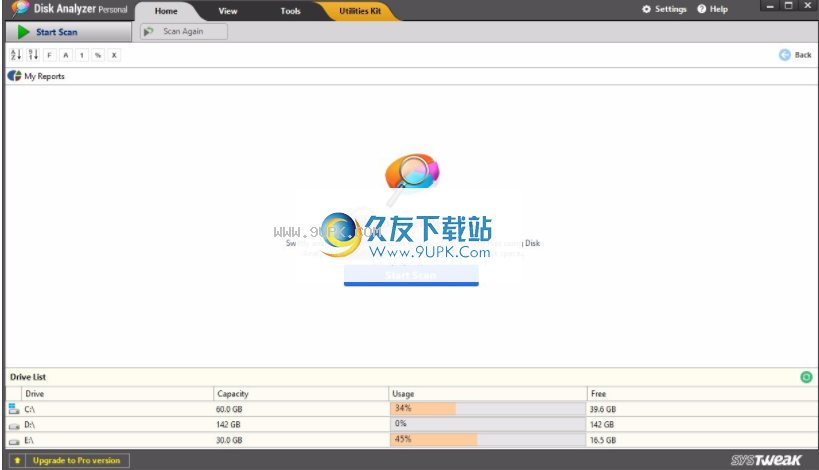The width and height of the screenshot is (819, 470).
Task: Click the 39.6 GB free cell
Action: point(603,409)
